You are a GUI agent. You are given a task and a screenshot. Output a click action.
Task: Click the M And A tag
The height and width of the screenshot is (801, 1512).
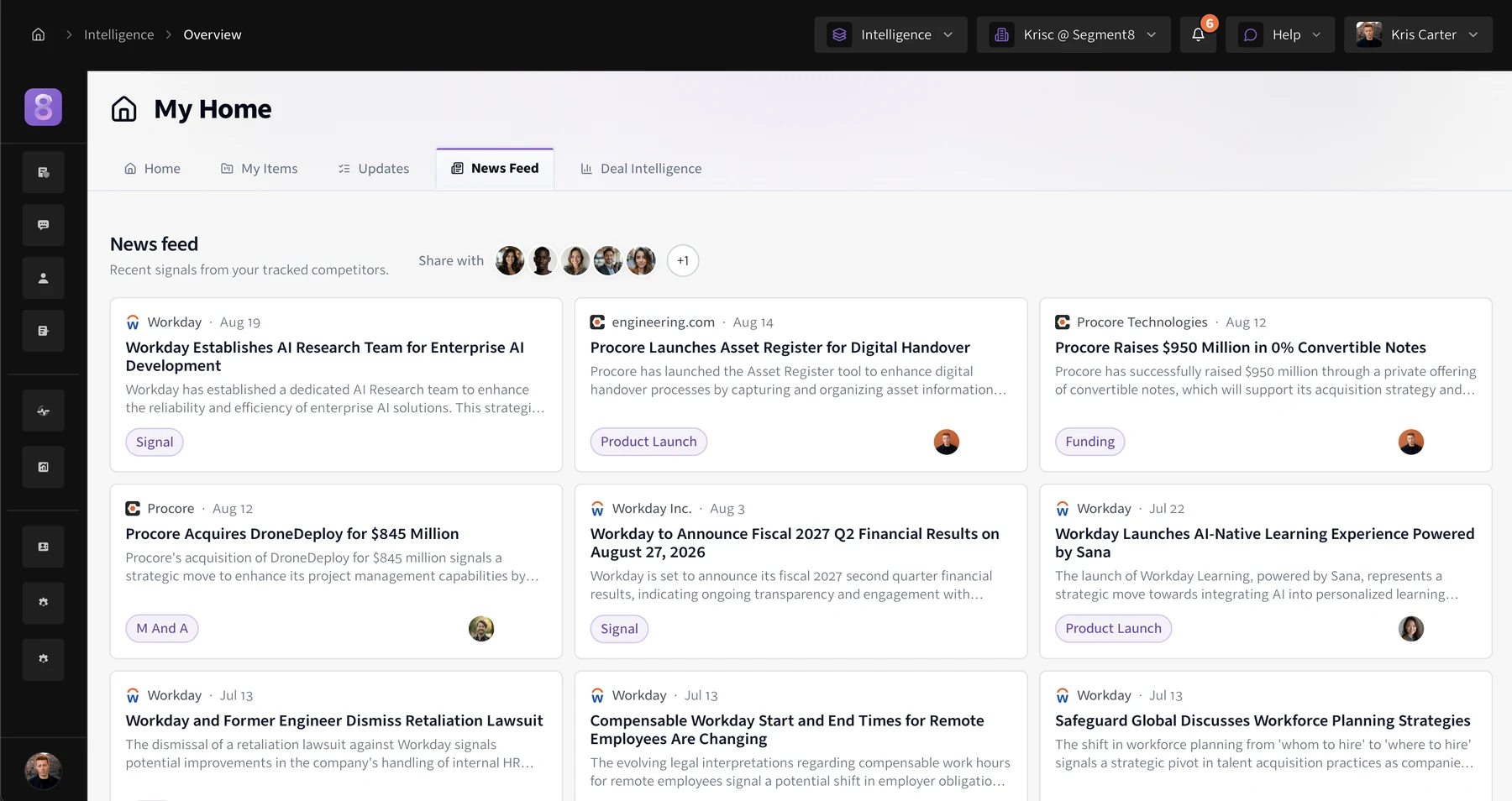pos(162,628)
